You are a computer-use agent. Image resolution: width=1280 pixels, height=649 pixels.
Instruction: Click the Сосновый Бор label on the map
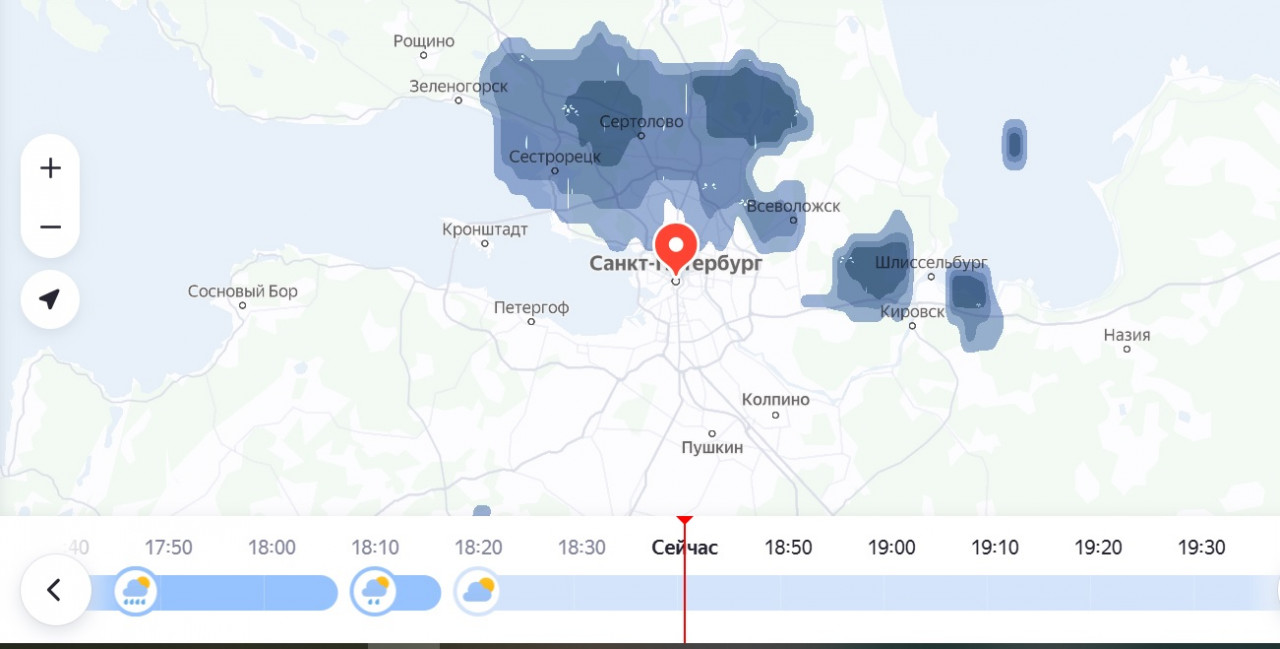pos(243,291)
